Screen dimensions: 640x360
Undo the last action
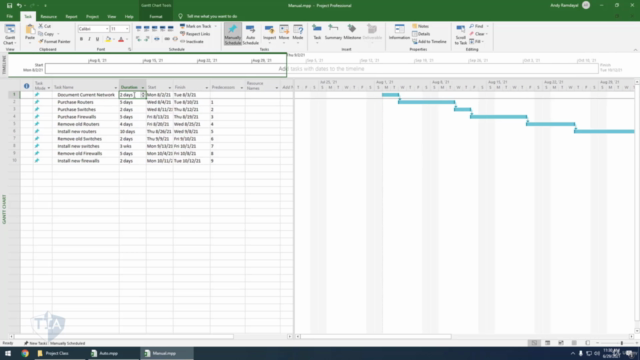coord(19,5)
